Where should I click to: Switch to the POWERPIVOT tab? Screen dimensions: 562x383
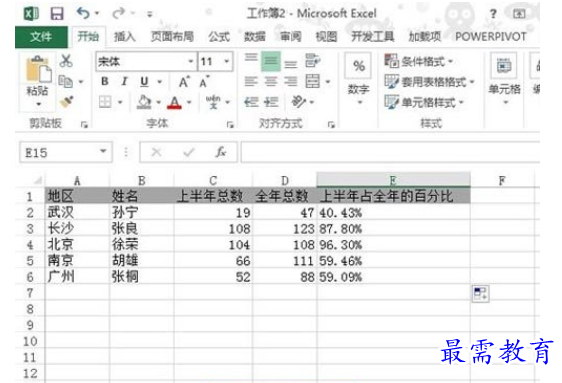491,37
